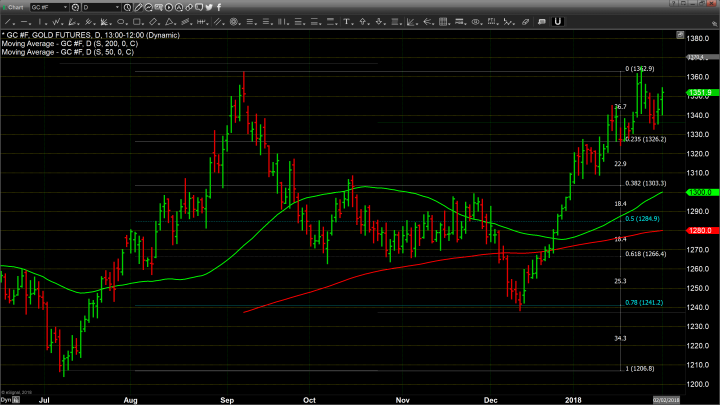Select the trend line drawing tool
Image resolution: width=720 pixels, height=405 pixels.
click(x=8, y=22)
